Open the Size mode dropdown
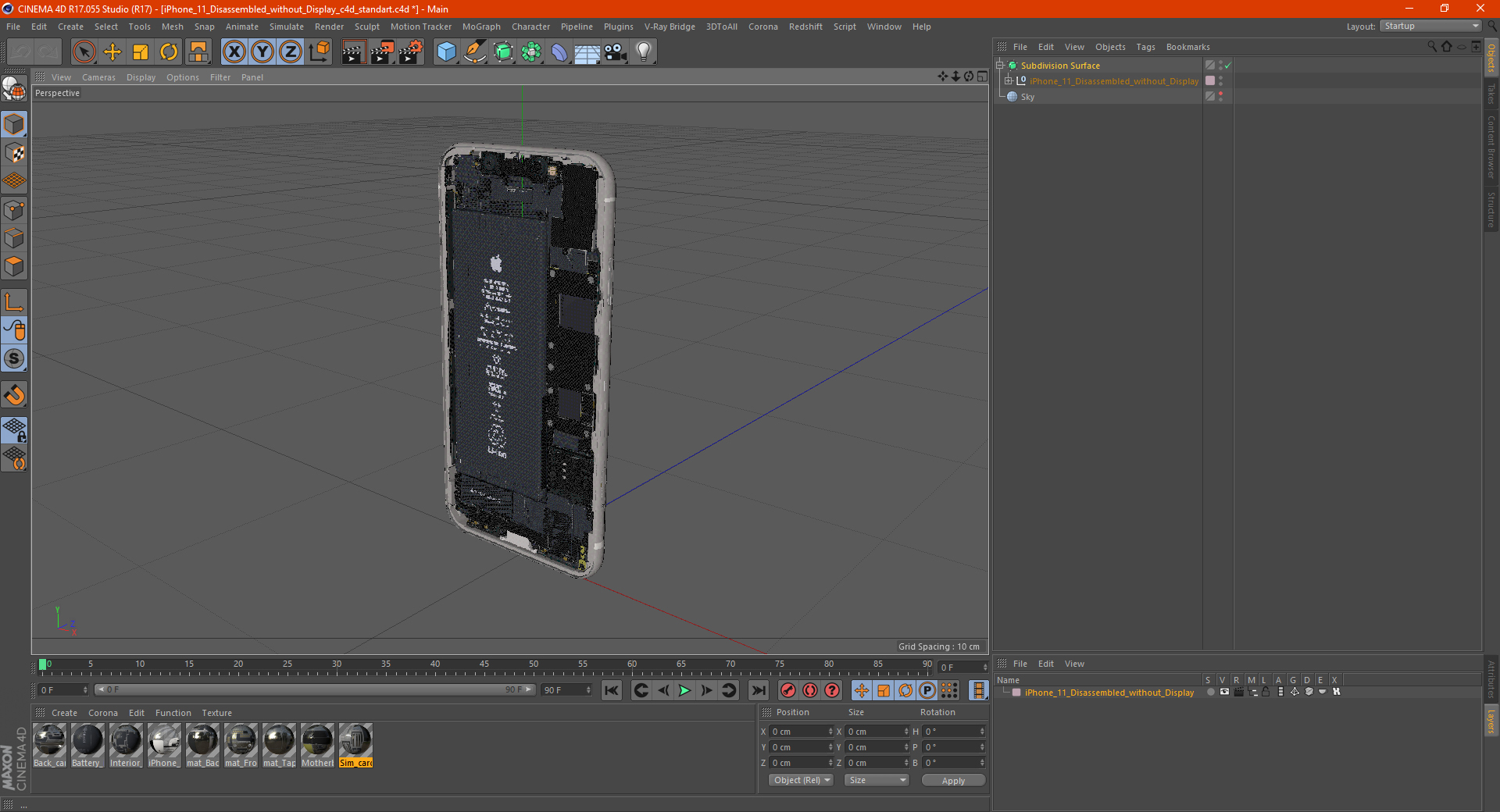Image resolution: width=1500 pixels, height=812 pixels. click(877, 780)
